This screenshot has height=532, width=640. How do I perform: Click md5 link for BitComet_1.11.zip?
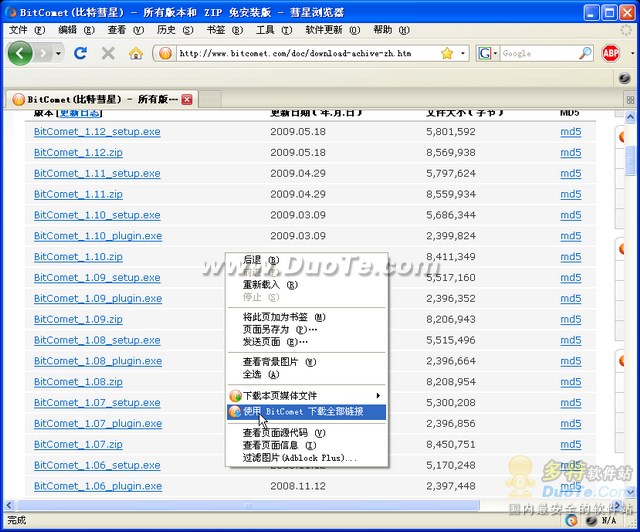click(x=570, y=194)
